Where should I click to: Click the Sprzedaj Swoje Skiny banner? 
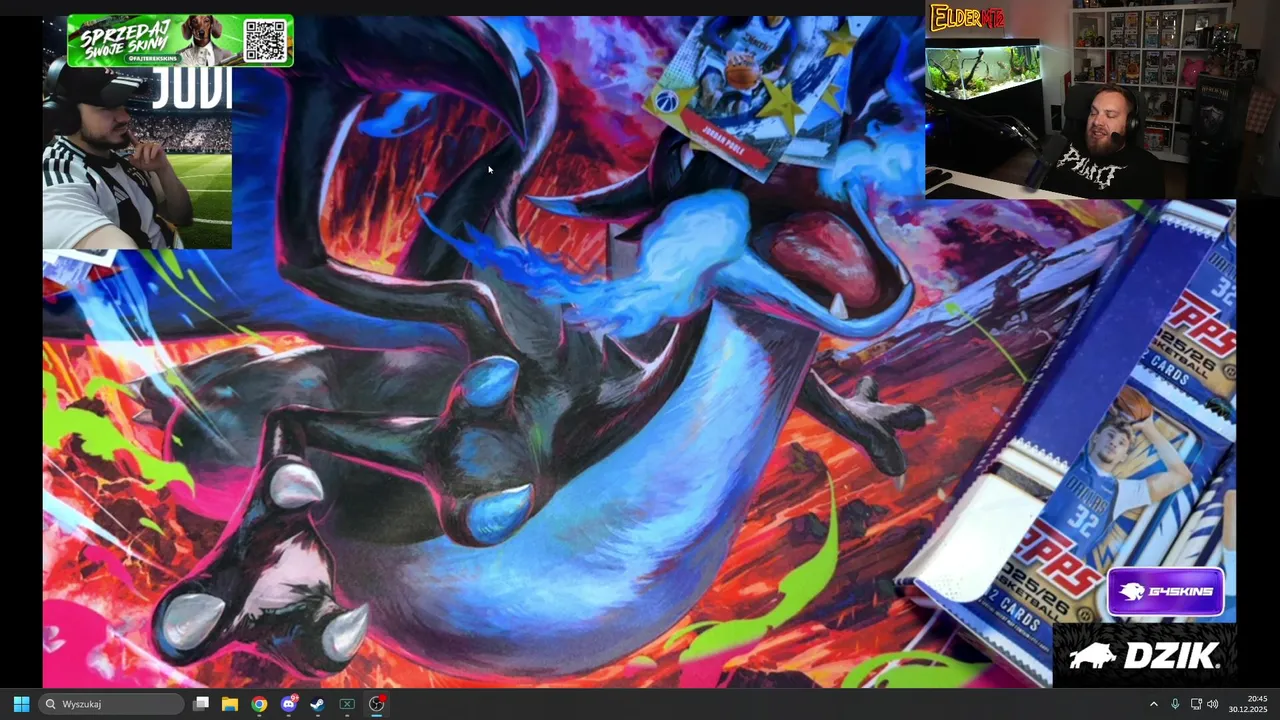[180, 40]
